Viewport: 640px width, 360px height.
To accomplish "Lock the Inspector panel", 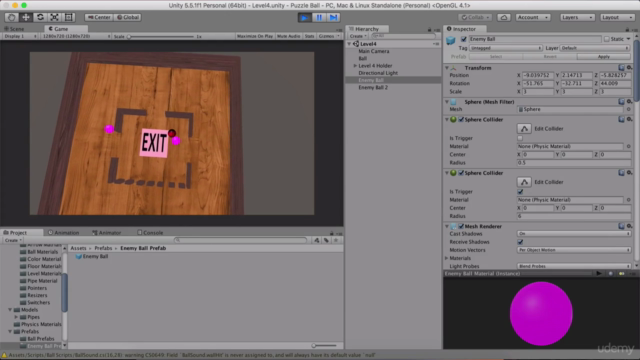I will (x=627, y=29).
